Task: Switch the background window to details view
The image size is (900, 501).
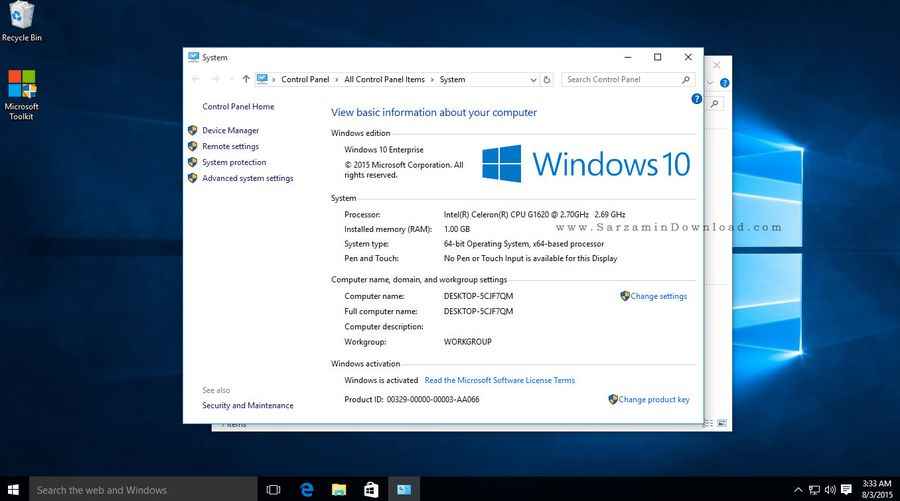Action: click(x=709, y=424)
